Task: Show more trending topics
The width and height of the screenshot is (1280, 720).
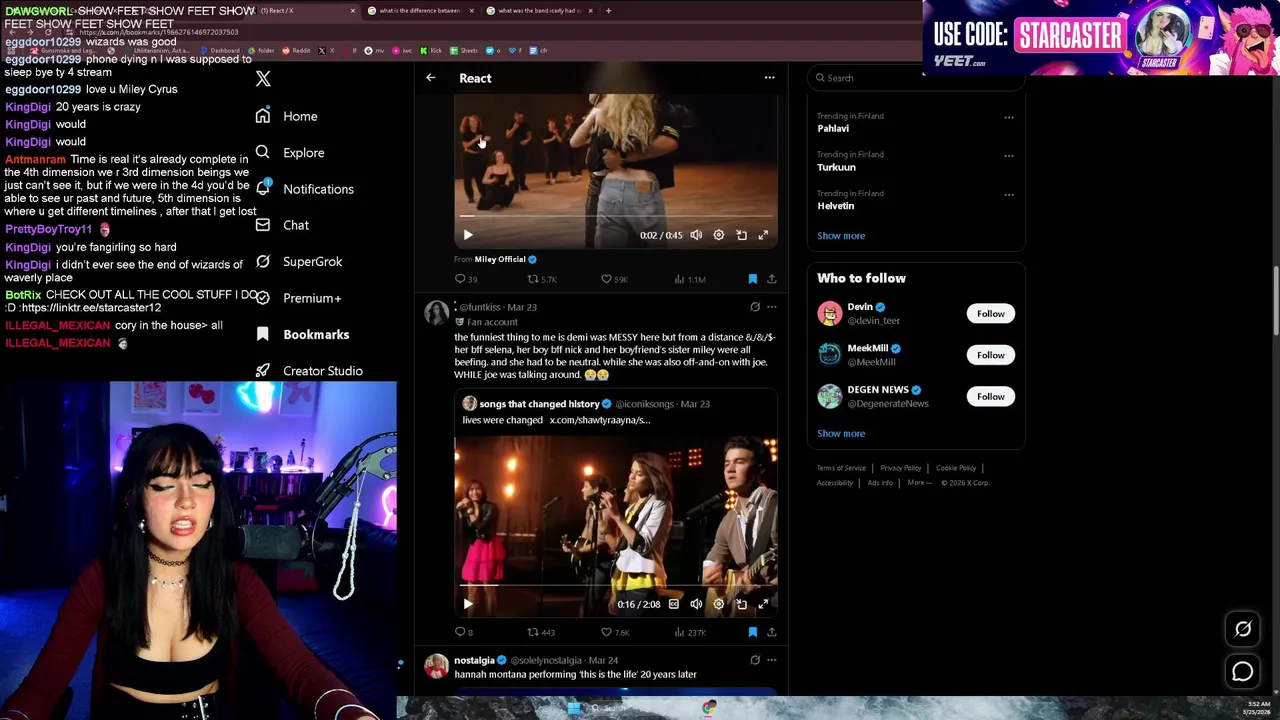Action: click(x=841, y=236)
